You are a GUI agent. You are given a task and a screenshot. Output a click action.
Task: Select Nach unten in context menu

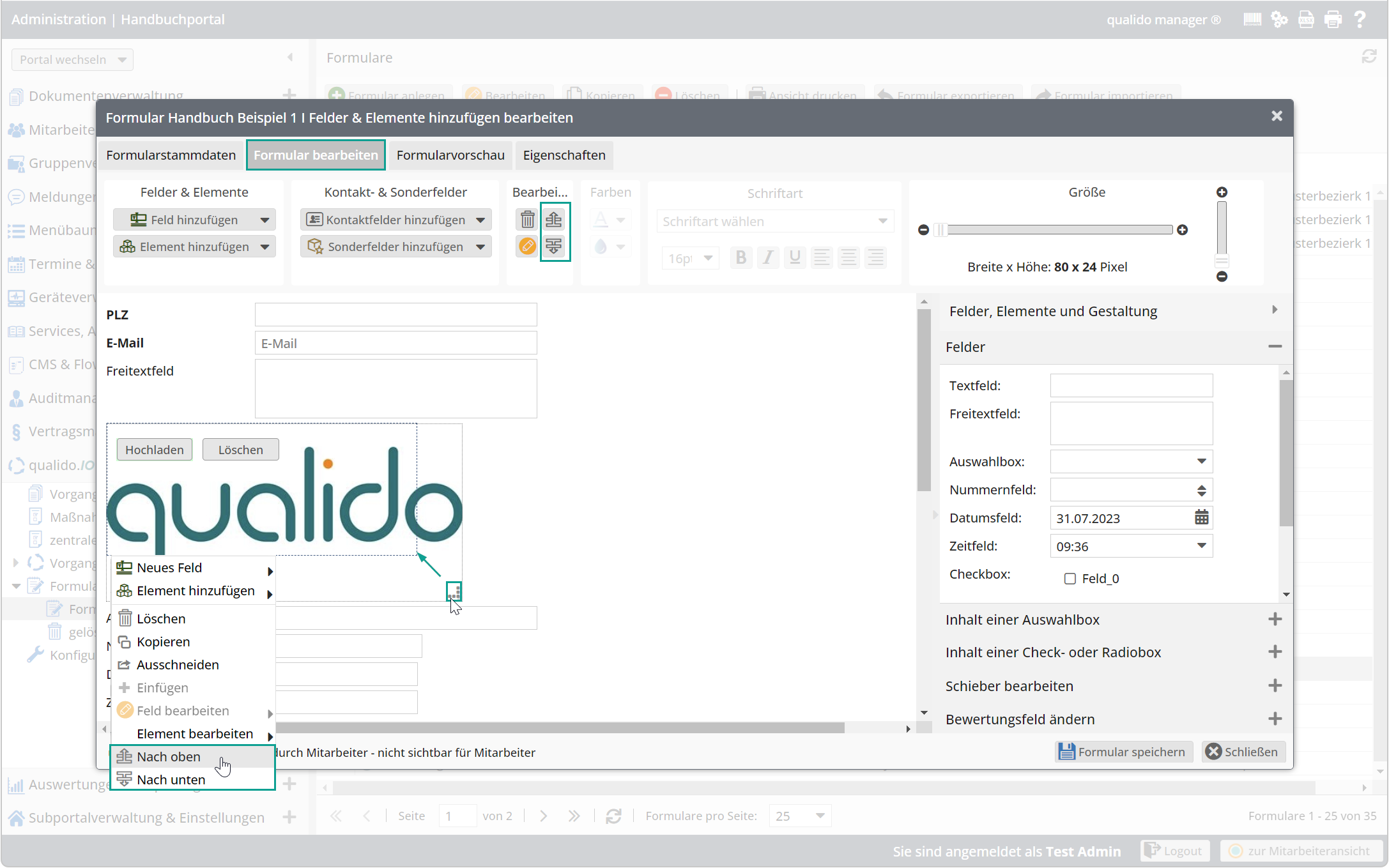(x=193, y=780)
